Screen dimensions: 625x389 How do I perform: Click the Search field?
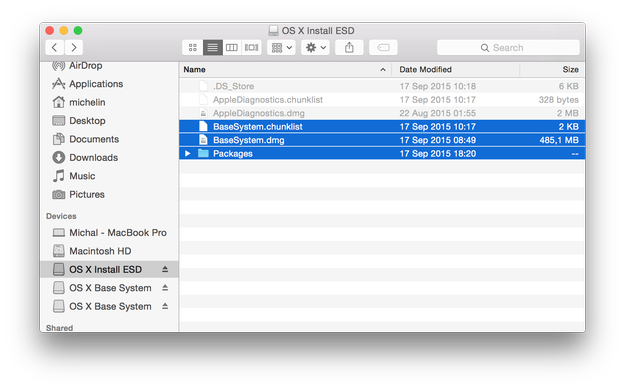tap(508, 48)
